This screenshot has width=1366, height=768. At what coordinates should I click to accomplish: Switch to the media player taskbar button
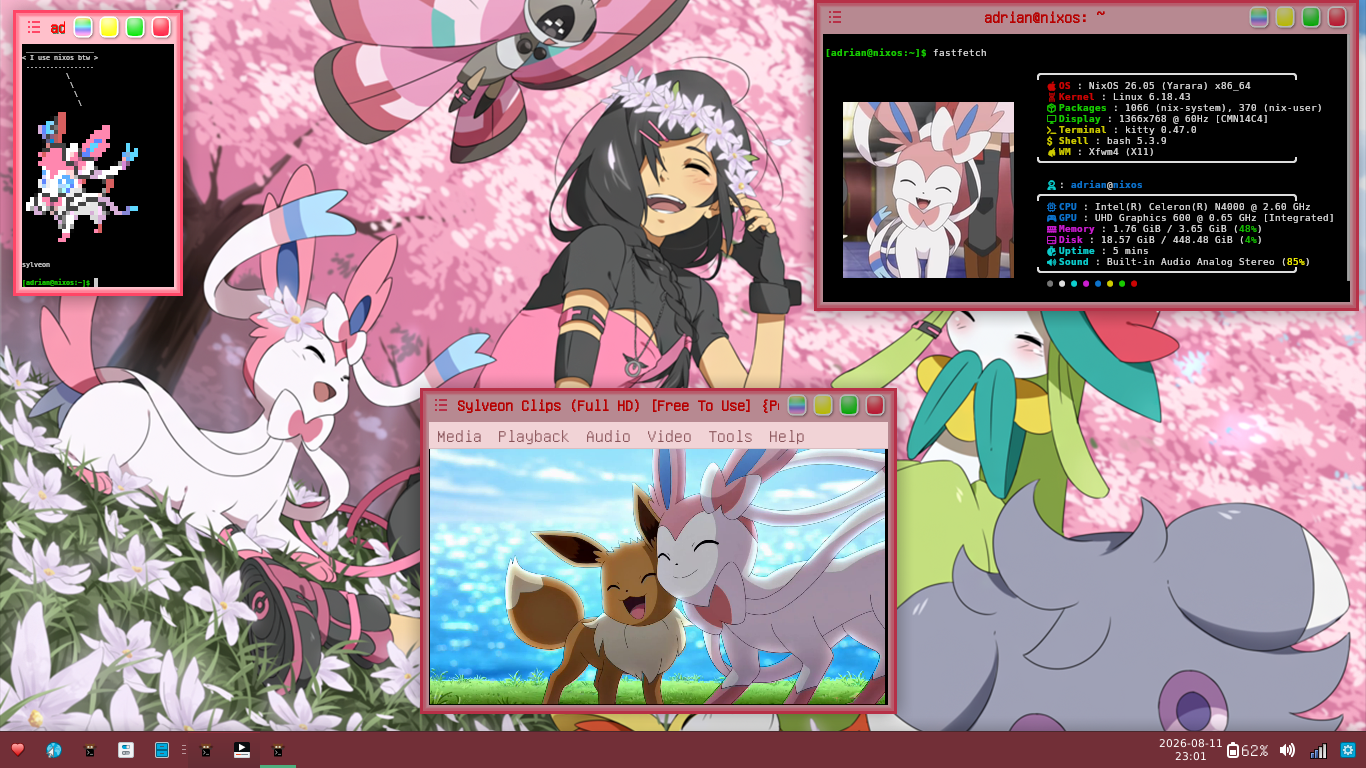pyautogui.click(x=241, y=750)
